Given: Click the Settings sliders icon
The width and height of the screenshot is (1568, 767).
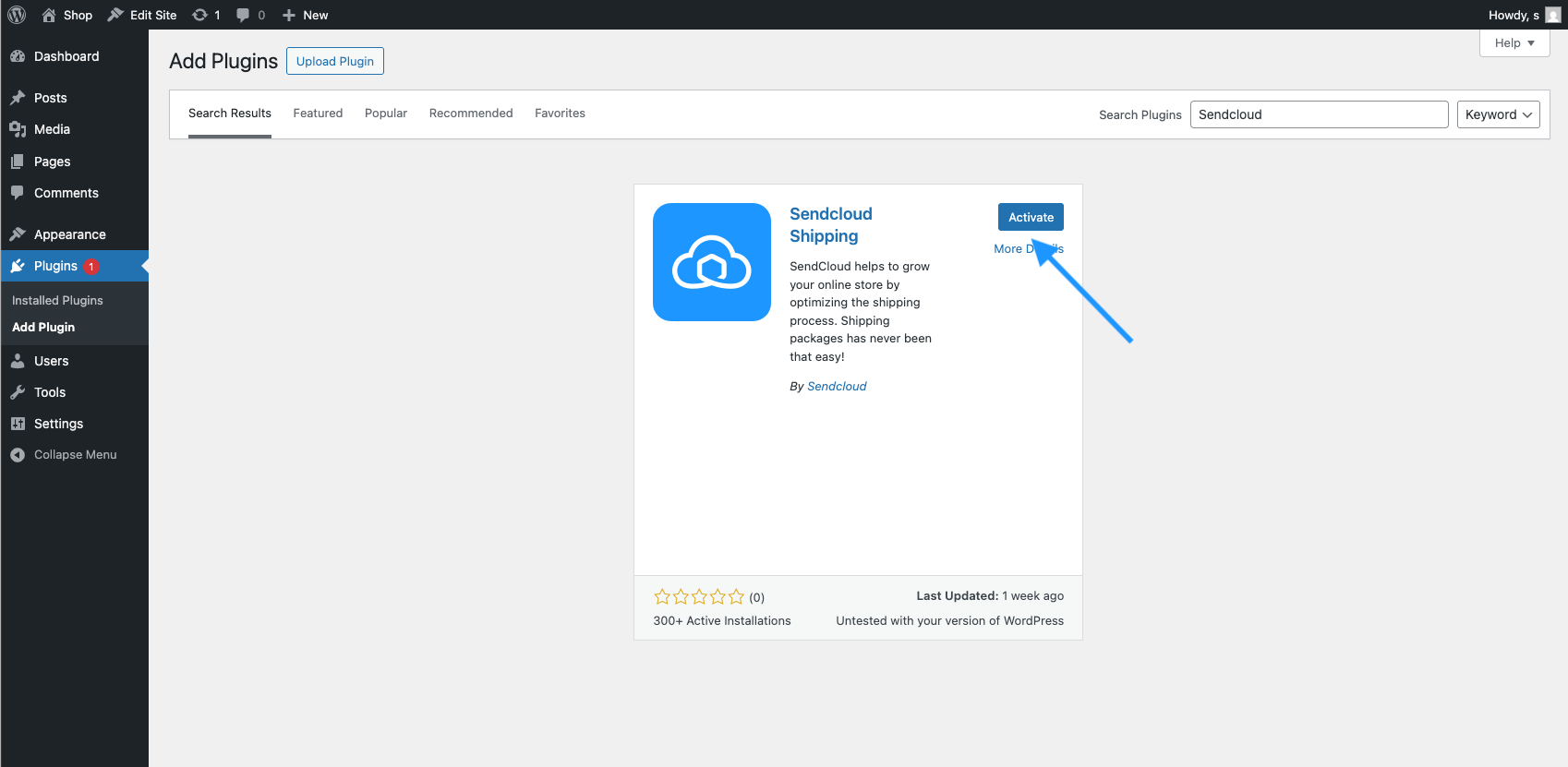Looking at the screenshot, I should (18, 424).
